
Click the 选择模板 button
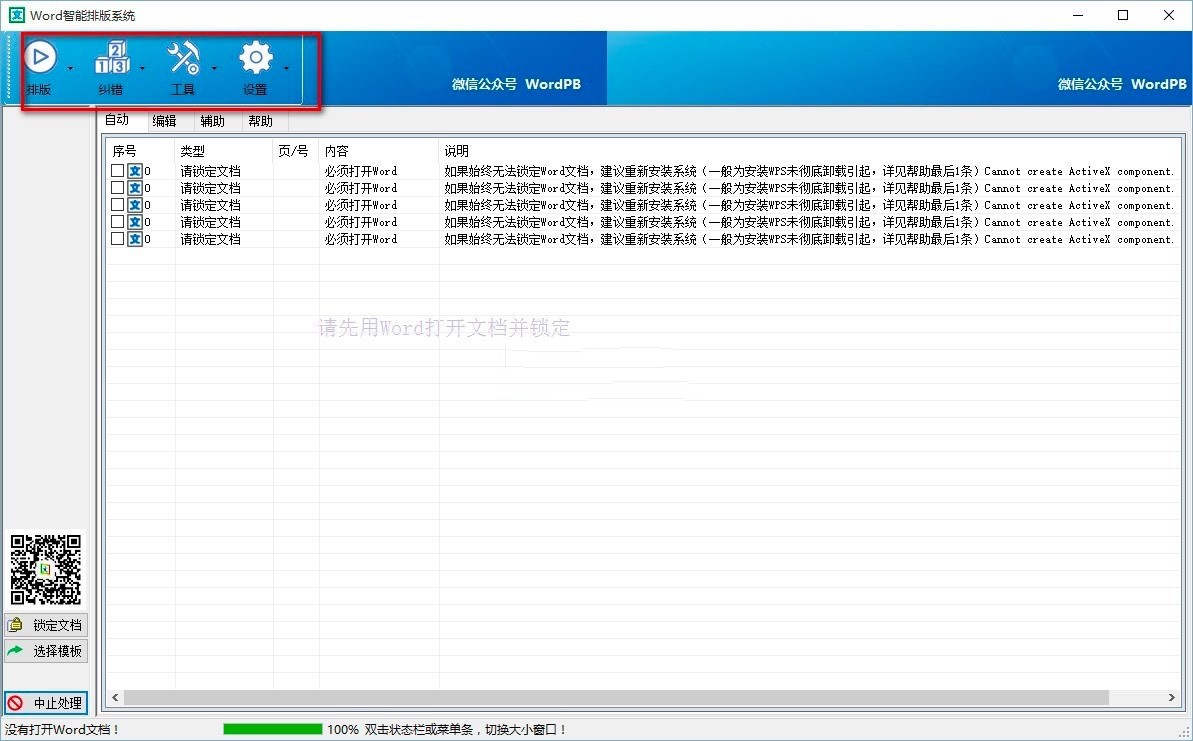pyautogui.click(x=46, y=651)
